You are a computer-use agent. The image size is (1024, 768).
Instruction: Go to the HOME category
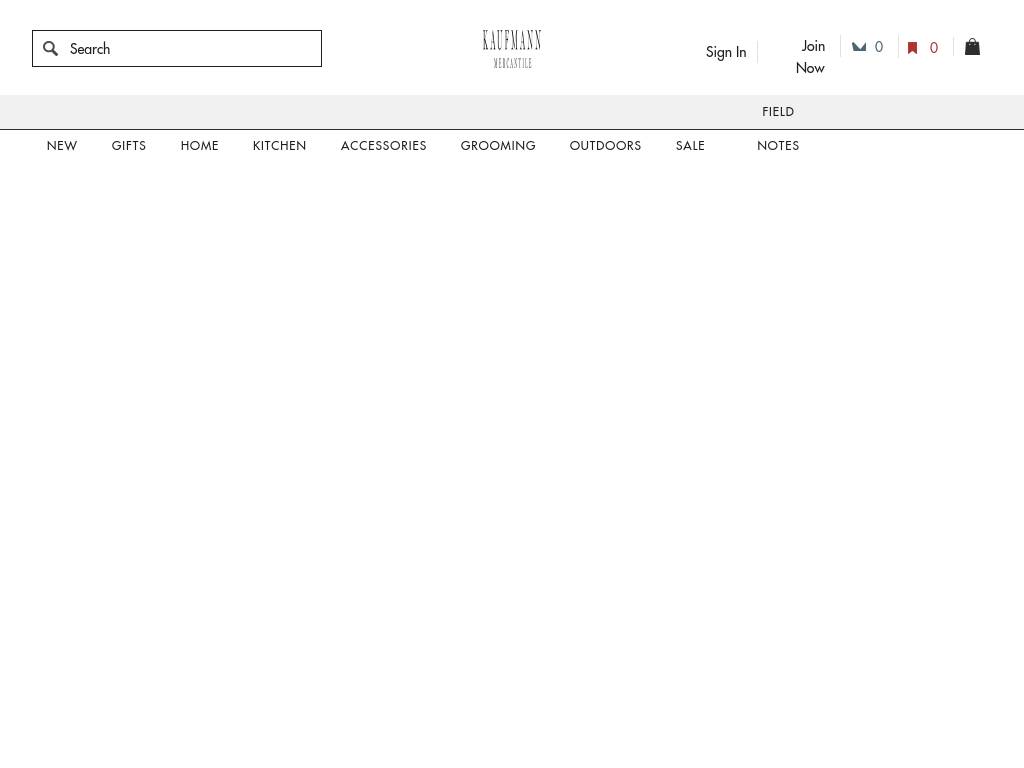click(200, 146)
